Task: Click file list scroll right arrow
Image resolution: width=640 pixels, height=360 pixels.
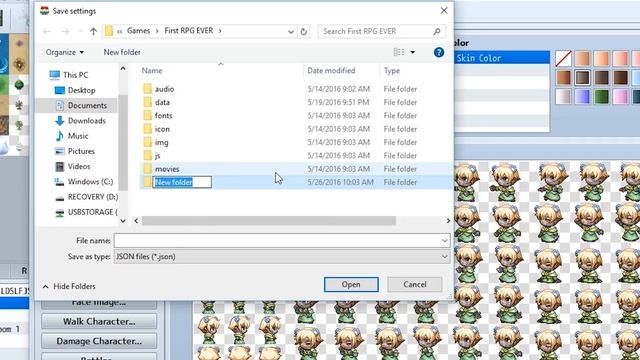Action: (448, 221)
